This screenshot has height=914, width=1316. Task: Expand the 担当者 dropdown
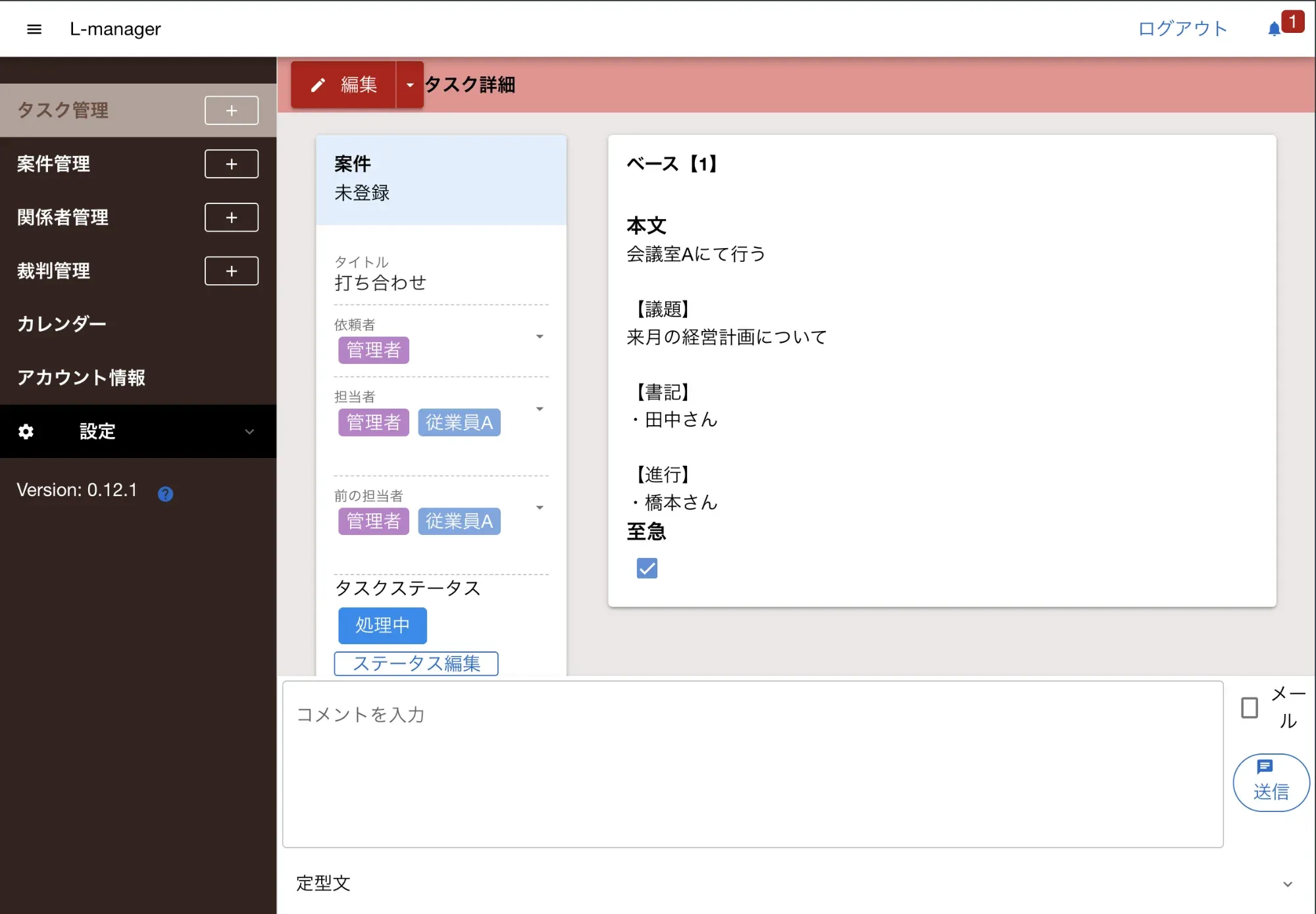(x=540, y=409)
